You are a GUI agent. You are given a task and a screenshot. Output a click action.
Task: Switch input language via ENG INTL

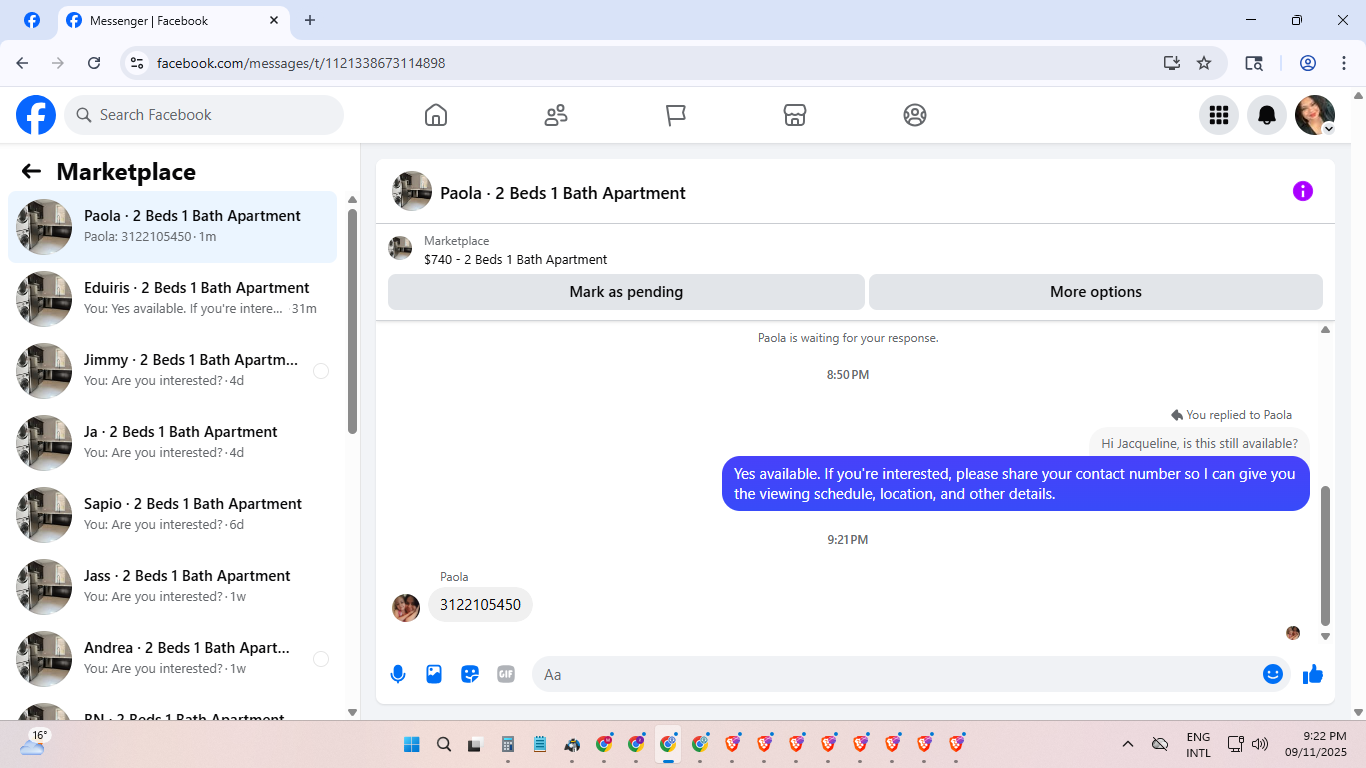(x=1198, y=744)
